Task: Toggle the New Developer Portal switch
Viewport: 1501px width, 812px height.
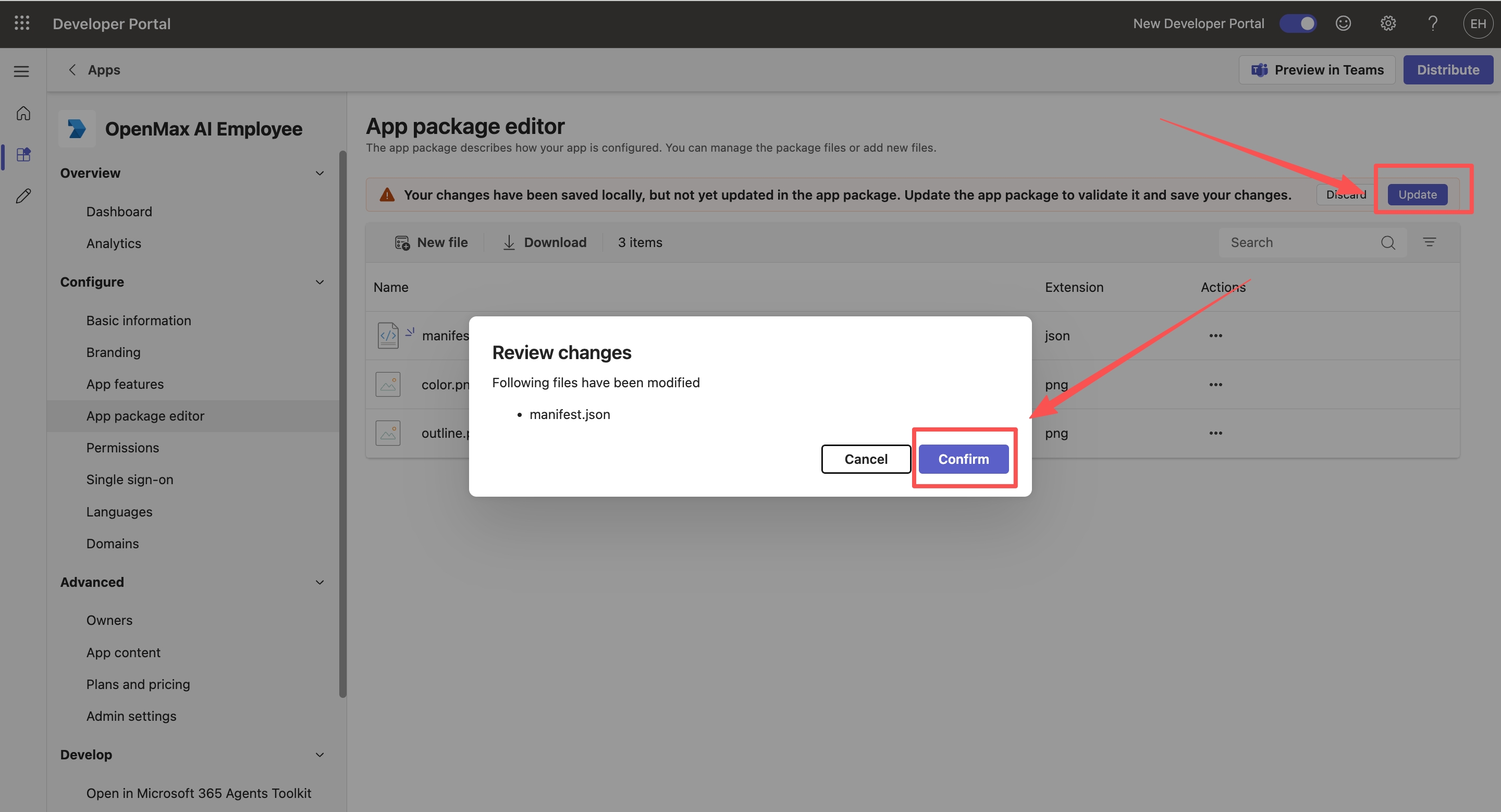Action: pyautogui.click(x=1298, y=23)
